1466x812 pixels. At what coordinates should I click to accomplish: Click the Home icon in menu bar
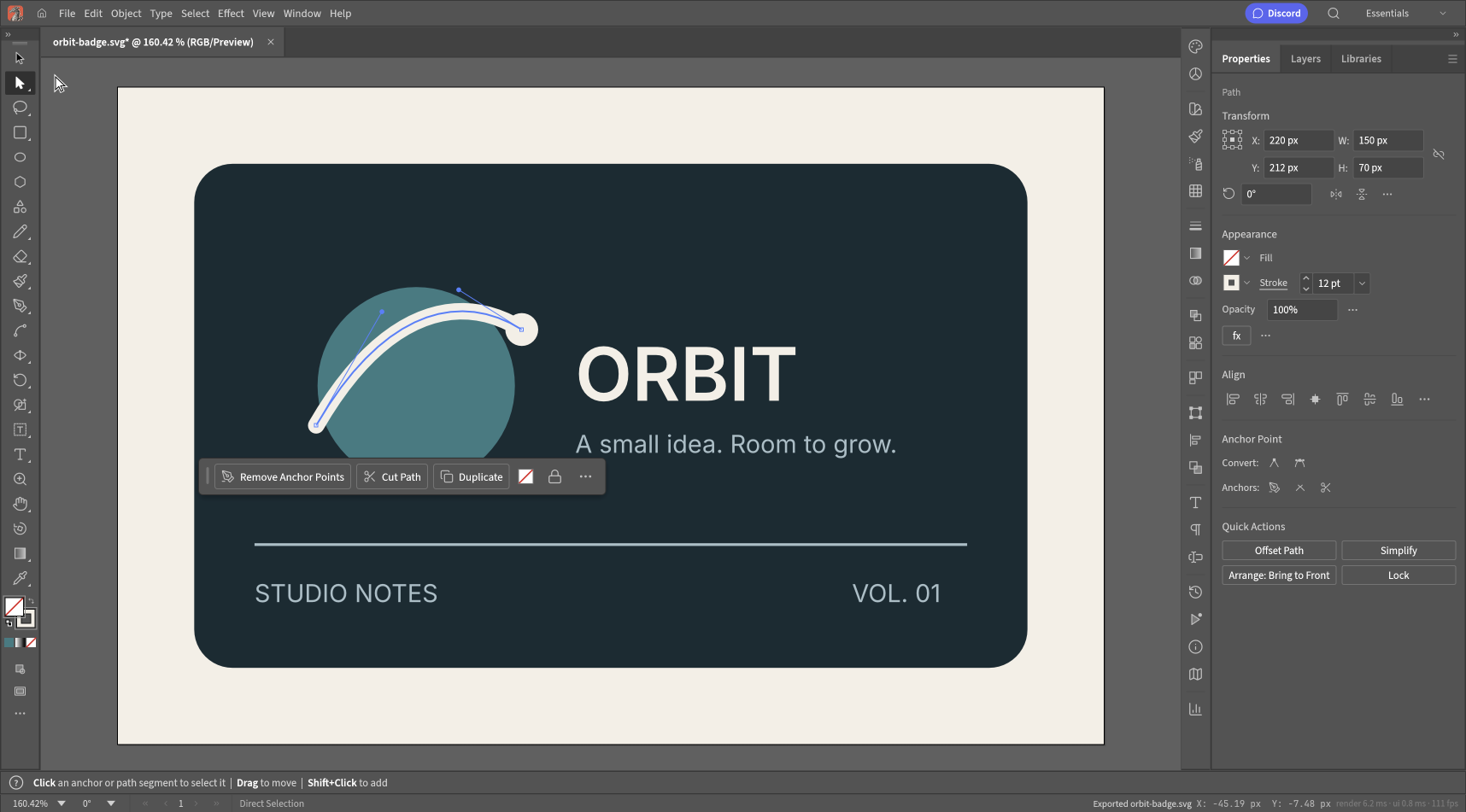pyautogui.click(x=42, y=13)
